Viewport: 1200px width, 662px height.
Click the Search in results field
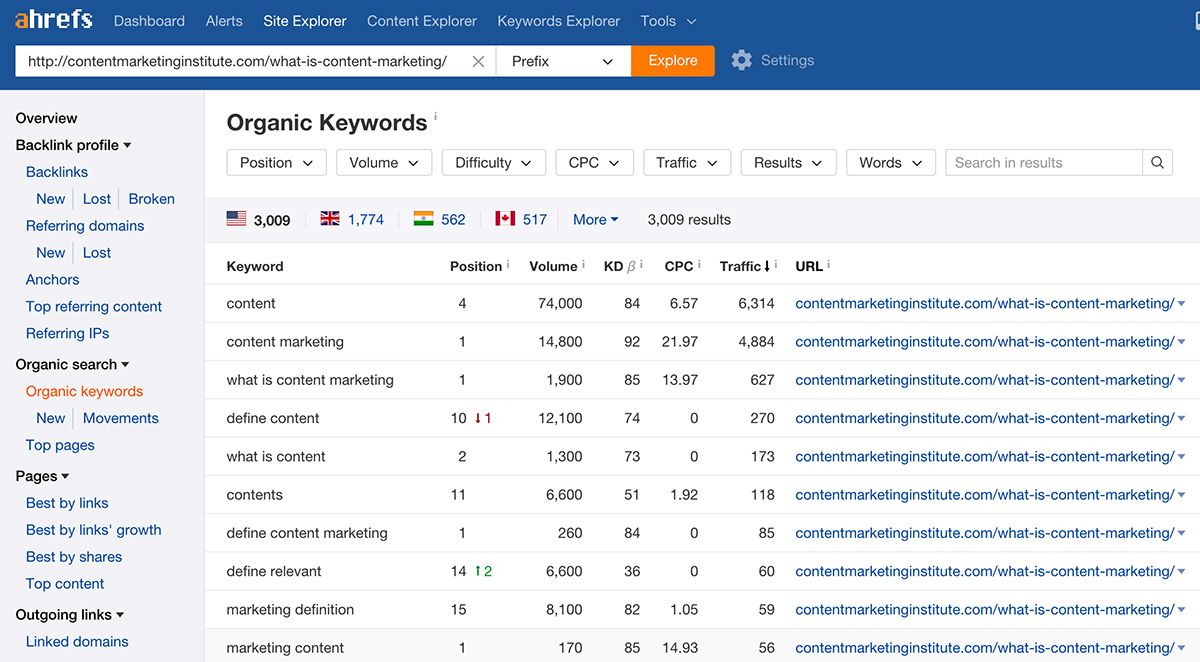coord(1044,163)
